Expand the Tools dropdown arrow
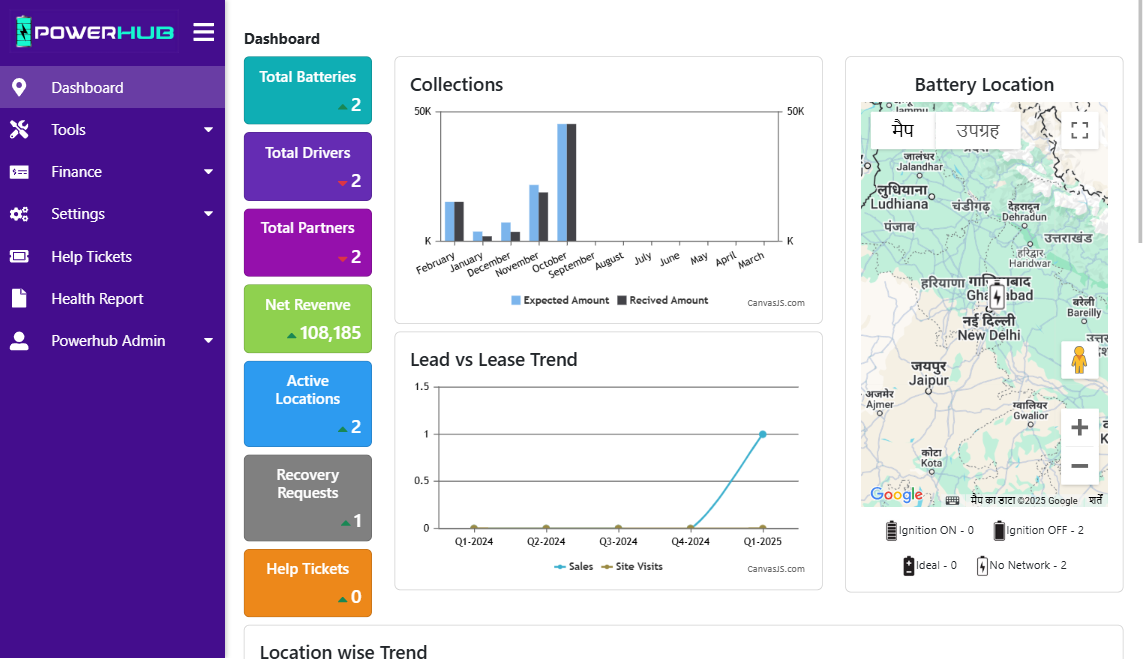The image size is (1143, 659). pyautogui.click(x=208, y=130)
